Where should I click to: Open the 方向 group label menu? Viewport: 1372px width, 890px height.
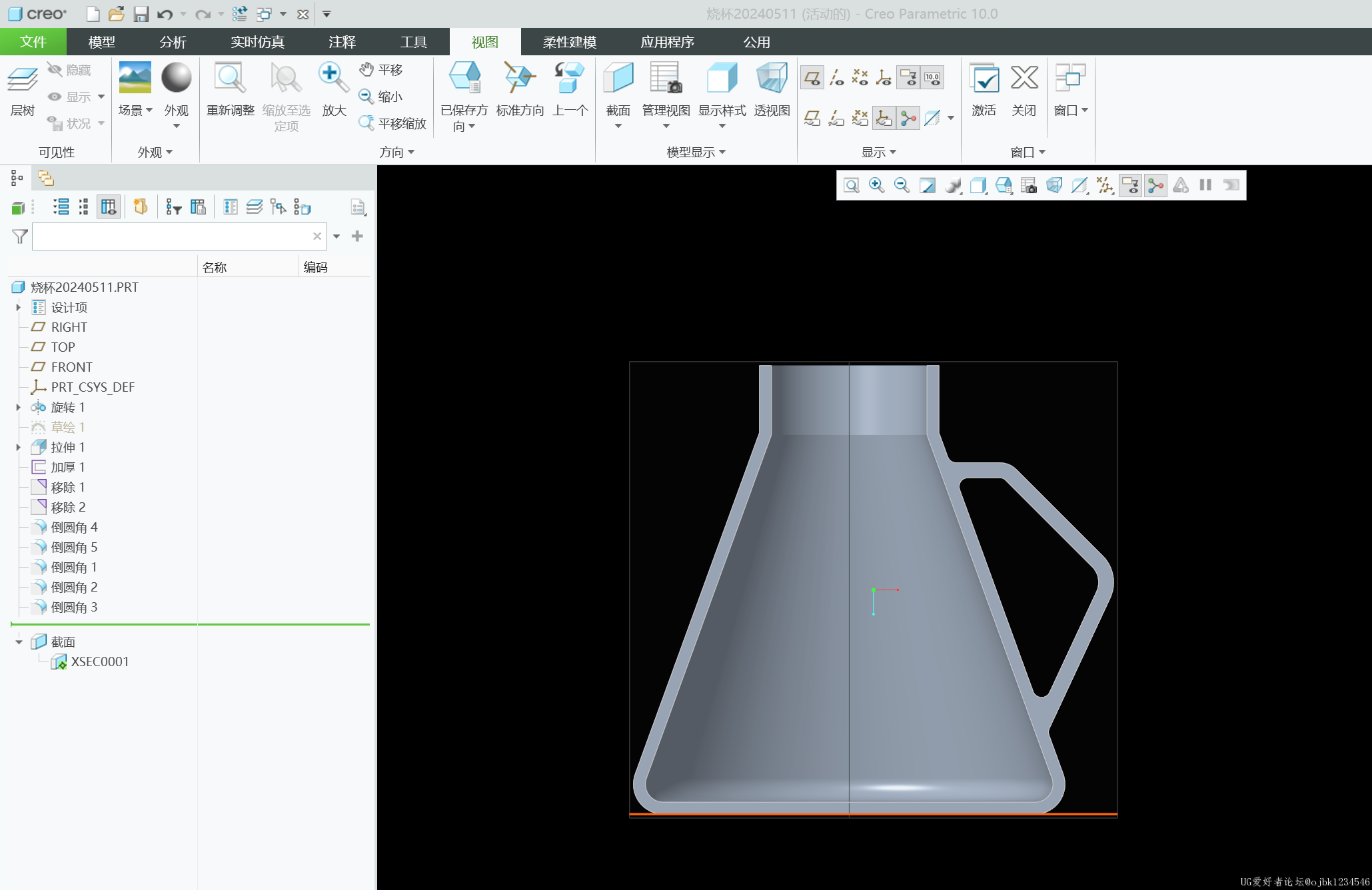click(x=397, y=153)
